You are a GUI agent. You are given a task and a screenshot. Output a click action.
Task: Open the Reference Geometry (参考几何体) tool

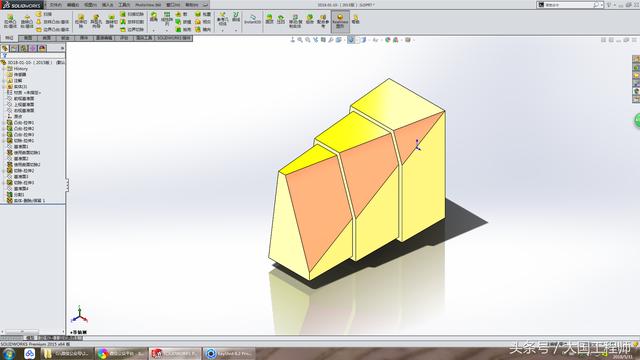pos(222,19)
